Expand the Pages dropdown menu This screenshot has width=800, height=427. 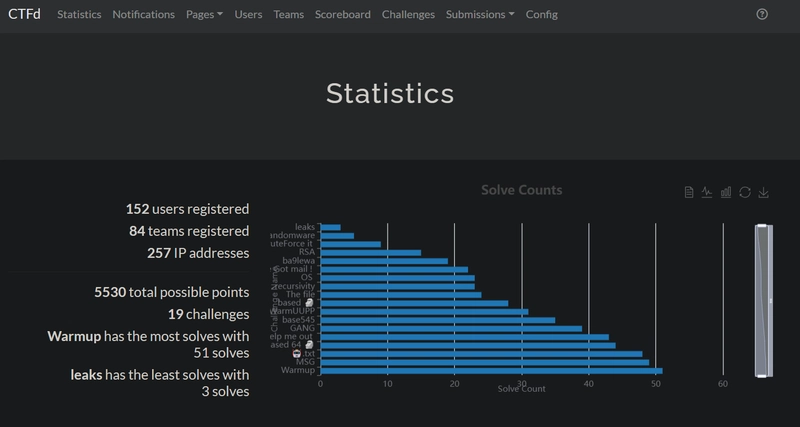tap(204, 15)
